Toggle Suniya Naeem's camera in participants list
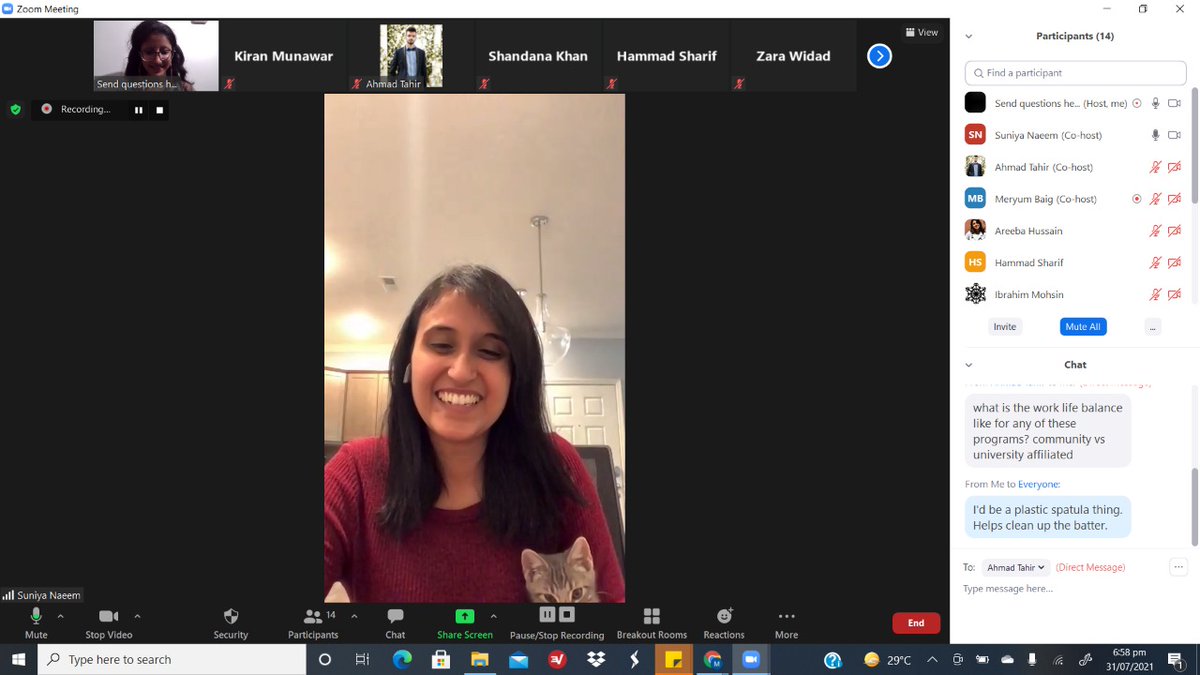 point(1175,135)
